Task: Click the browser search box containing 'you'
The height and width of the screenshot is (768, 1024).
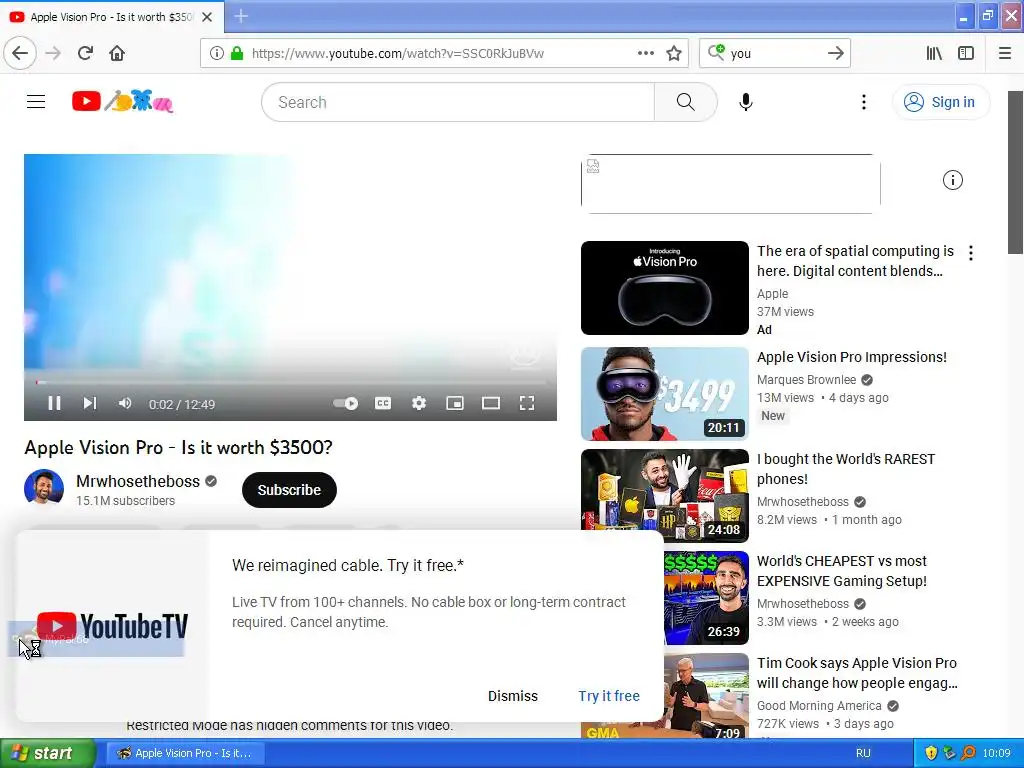Action: click(774, 54)
